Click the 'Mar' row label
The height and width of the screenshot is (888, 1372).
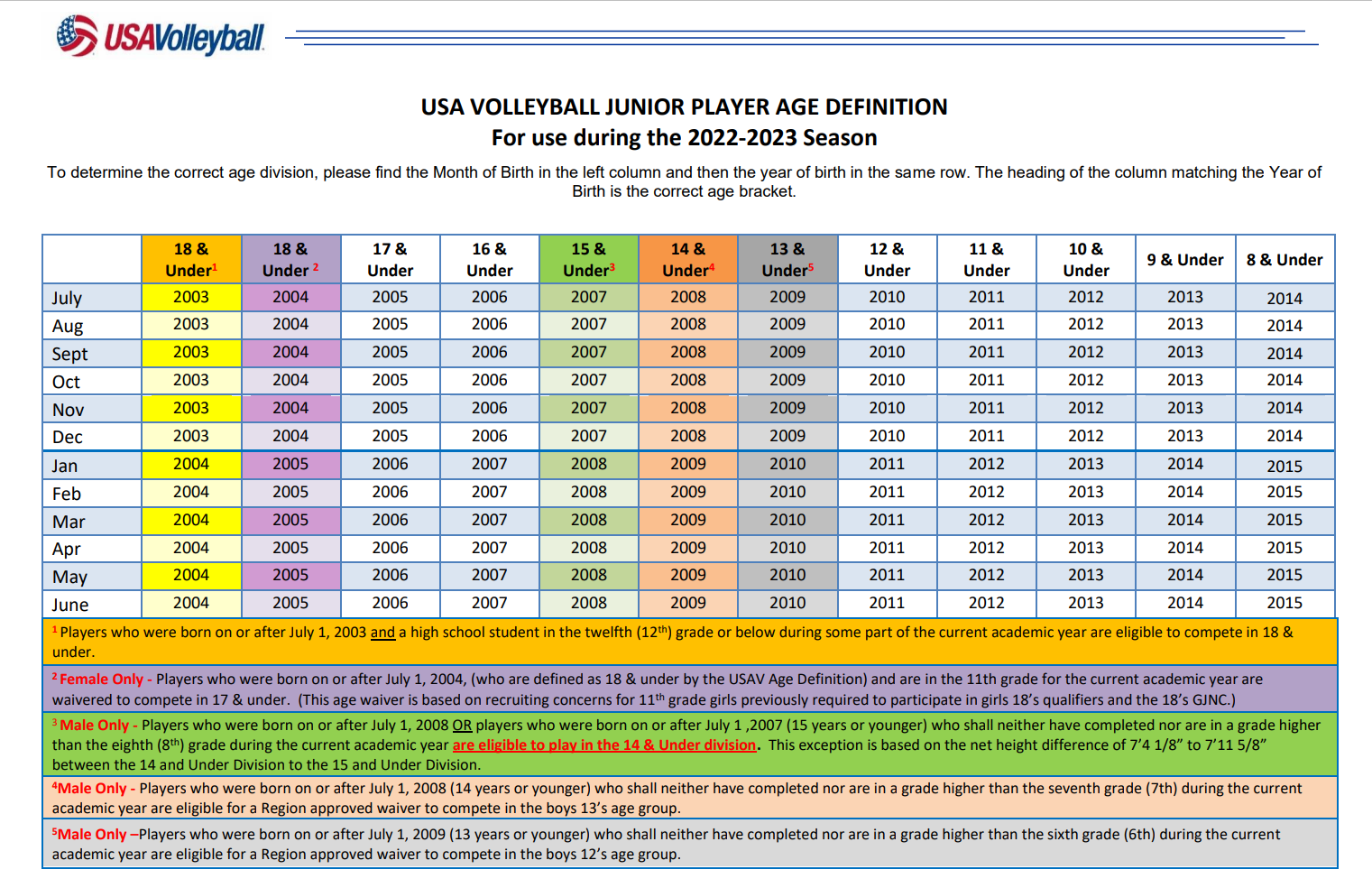[x=92, y=522]
